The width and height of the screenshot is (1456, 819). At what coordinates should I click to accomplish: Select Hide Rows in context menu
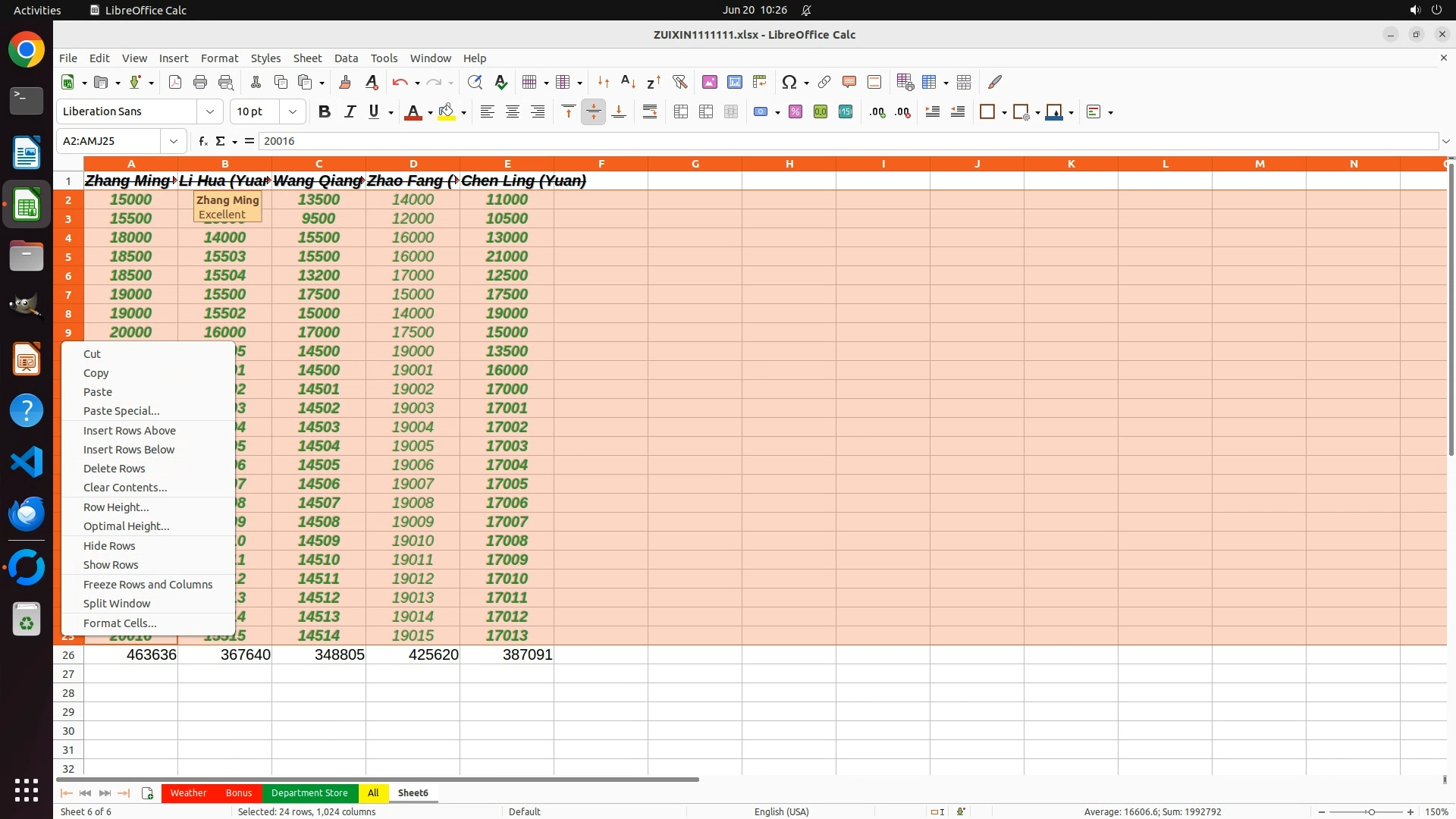(x=109, y=546)
